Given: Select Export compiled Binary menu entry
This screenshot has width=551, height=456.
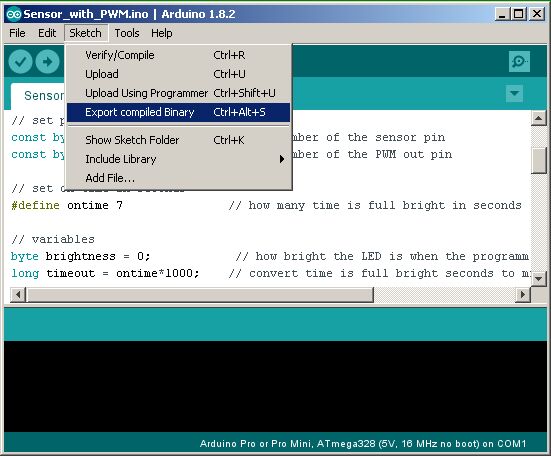Looking at the screenshot, I should point(178,112).
